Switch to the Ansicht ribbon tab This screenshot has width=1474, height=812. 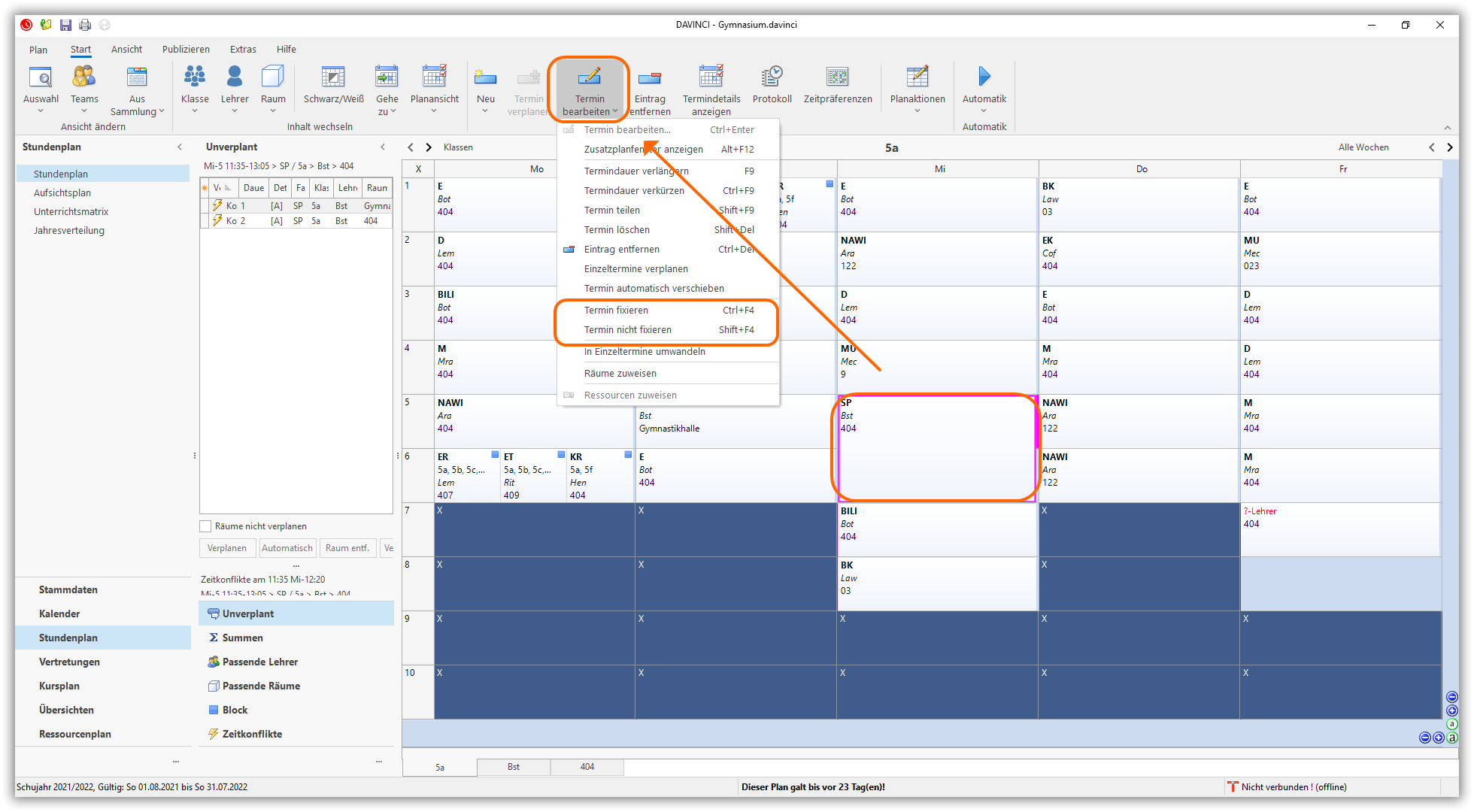pyautogui.click(x=126, y=50)
